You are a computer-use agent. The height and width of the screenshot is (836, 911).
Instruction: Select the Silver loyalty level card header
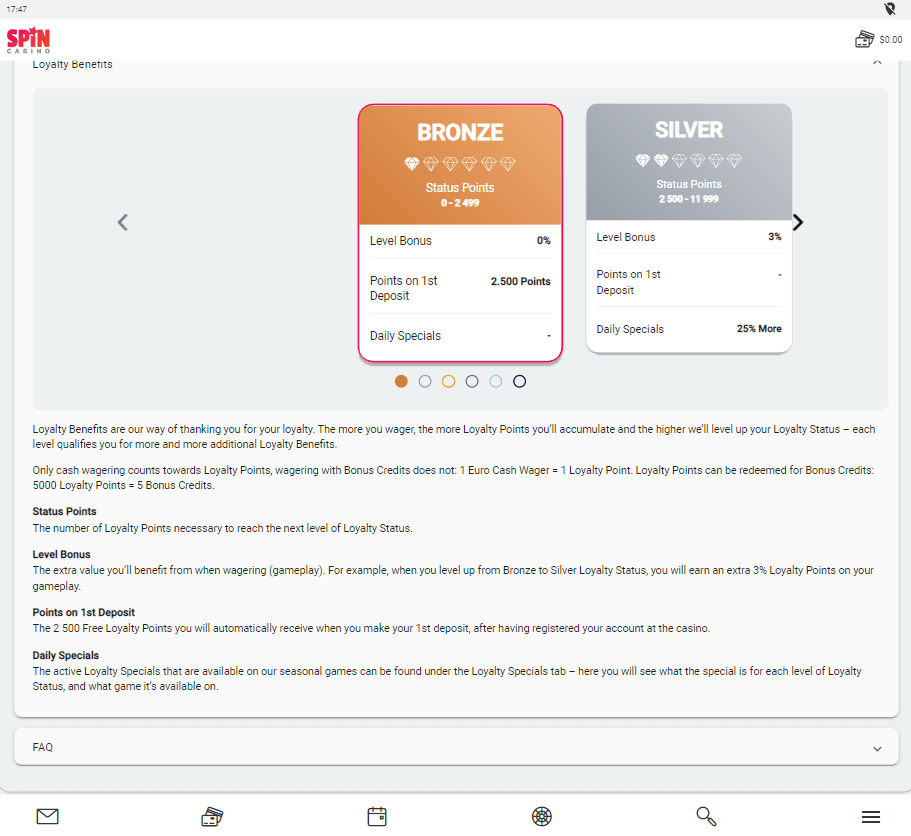click(x=689, y=162)
